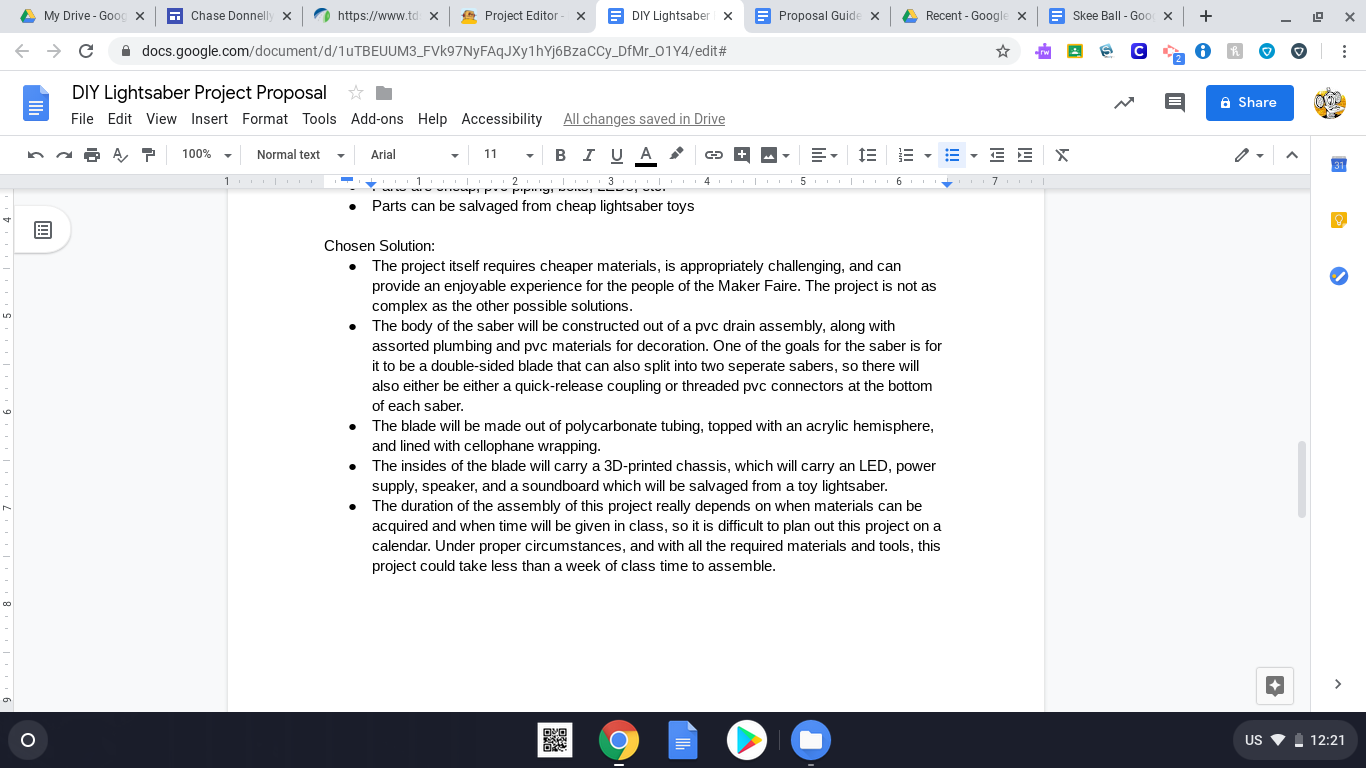
Task: Expand the image insert options arrow
Action: [x=787, y=155]
